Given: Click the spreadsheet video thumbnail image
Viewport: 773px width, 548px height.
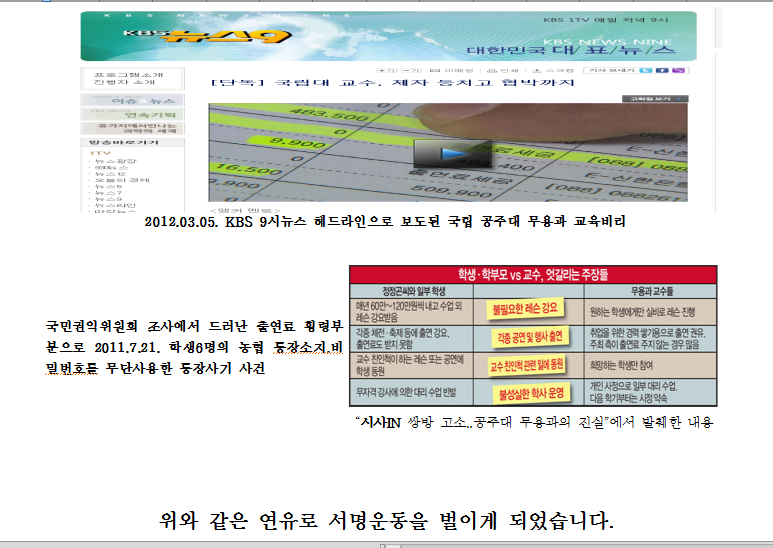Looking at the screenshot, I should point(448,152).
